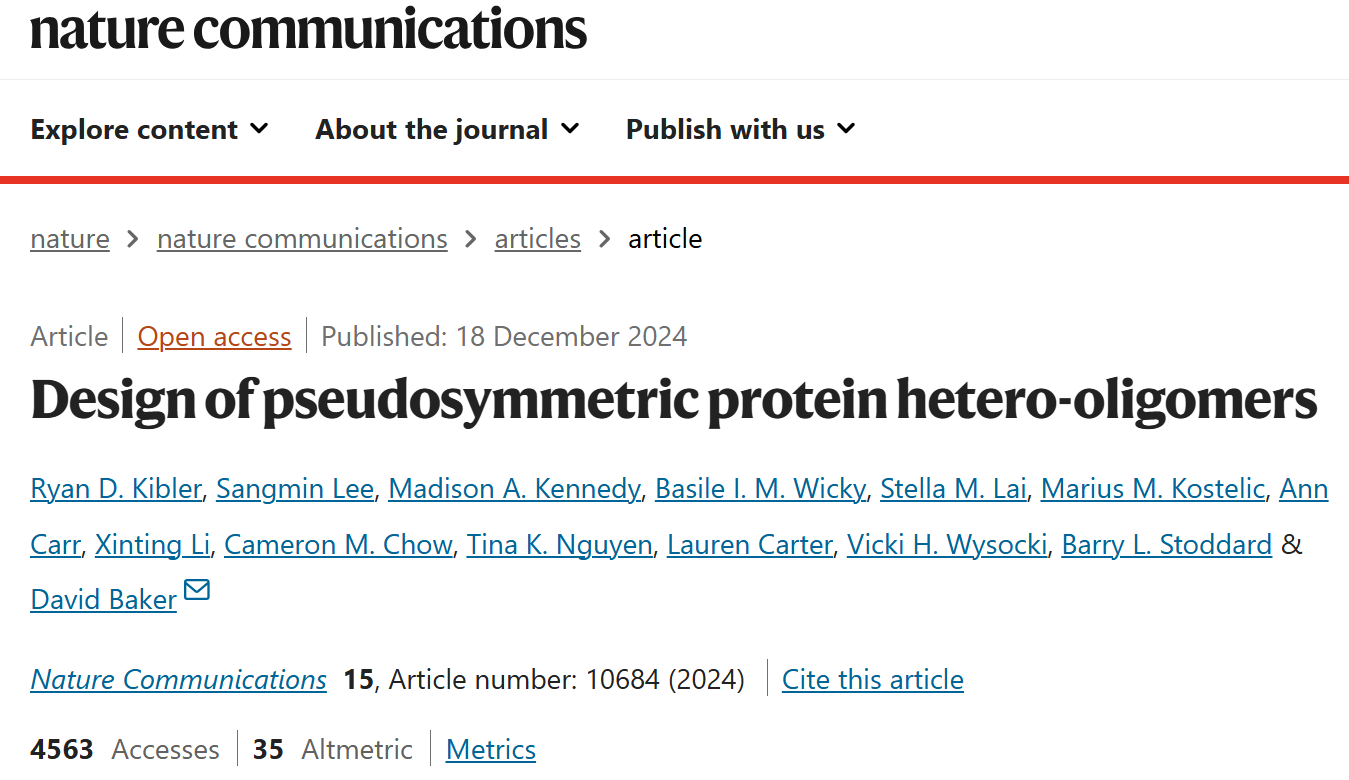1349x780 pixels.
Task: Expand the Explore content menu
Action: (150, 129)
